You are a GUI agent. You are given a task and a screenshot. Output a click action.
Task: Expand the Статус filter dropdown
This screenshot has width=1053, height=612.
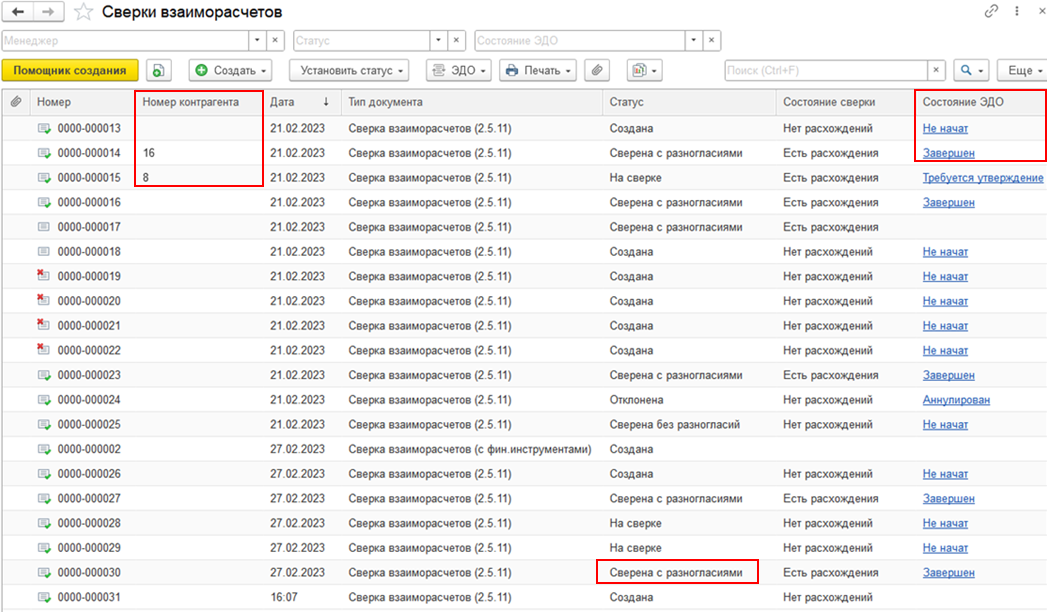[x=438, y=41]
